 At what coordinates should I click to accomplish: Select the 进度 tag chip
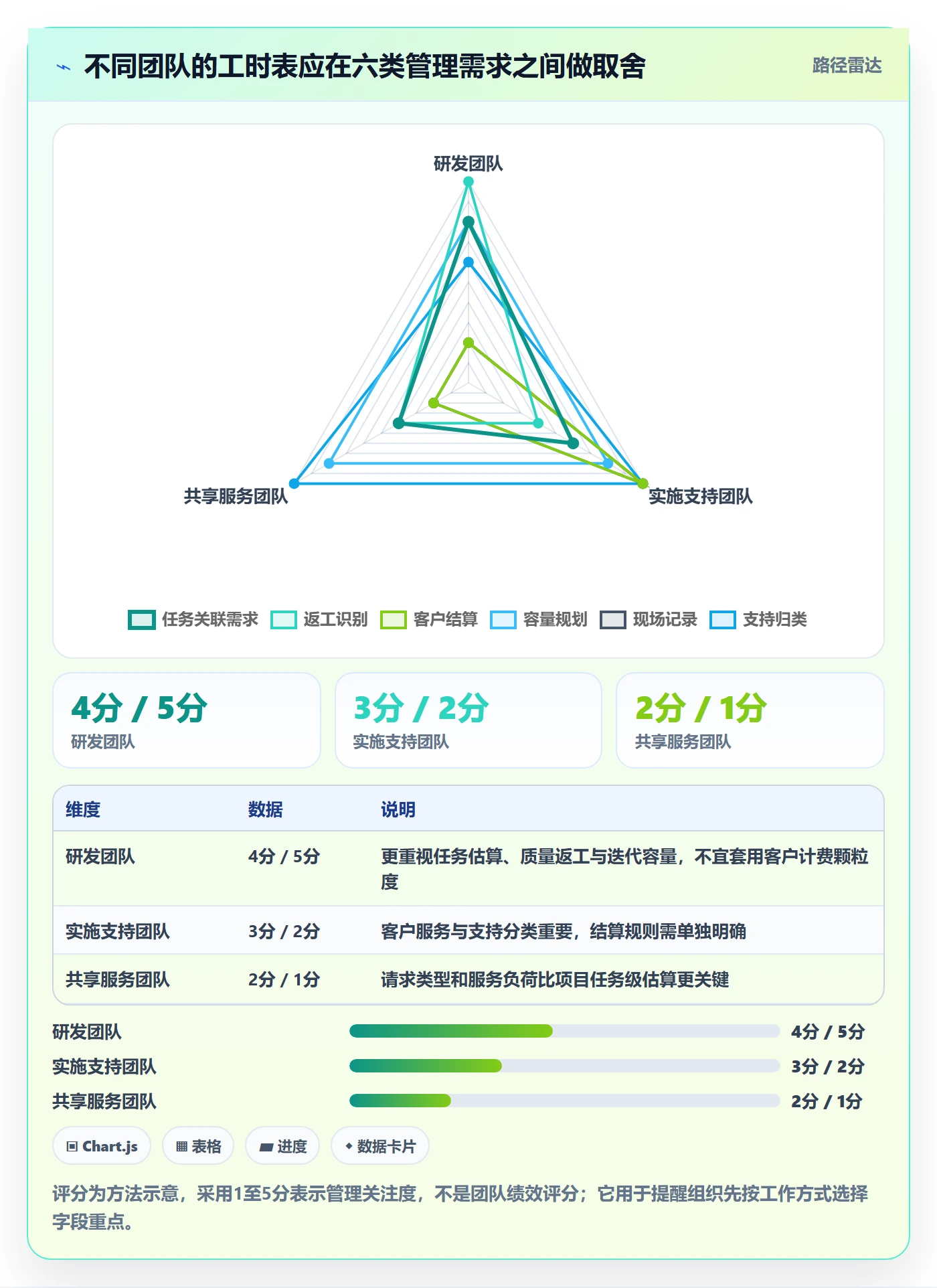point(282,1146)
